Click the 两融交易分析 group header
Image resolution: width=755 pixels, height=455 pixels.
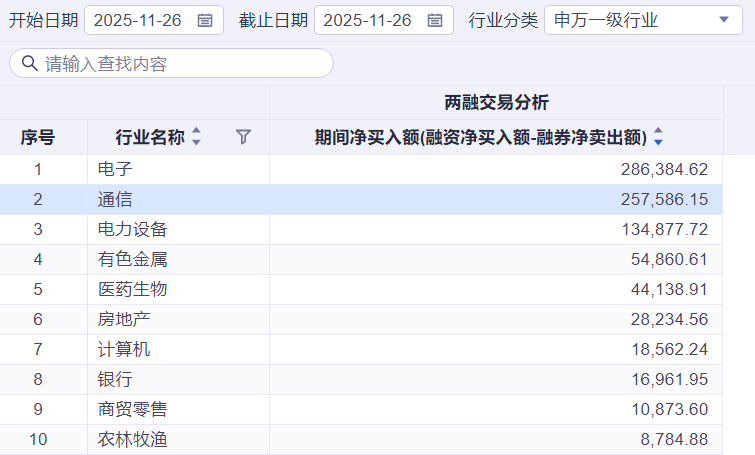(496, 103)
